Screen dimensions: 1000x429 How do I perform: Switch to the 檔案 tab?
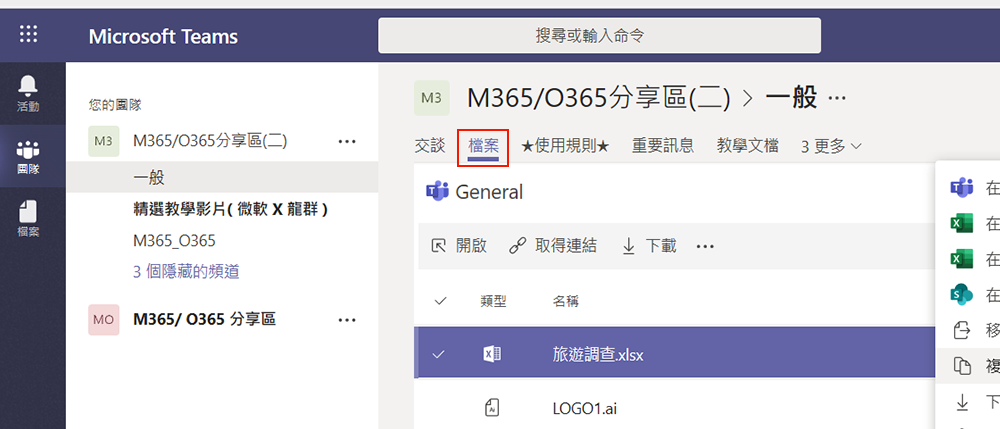click(x=483, y=147)
